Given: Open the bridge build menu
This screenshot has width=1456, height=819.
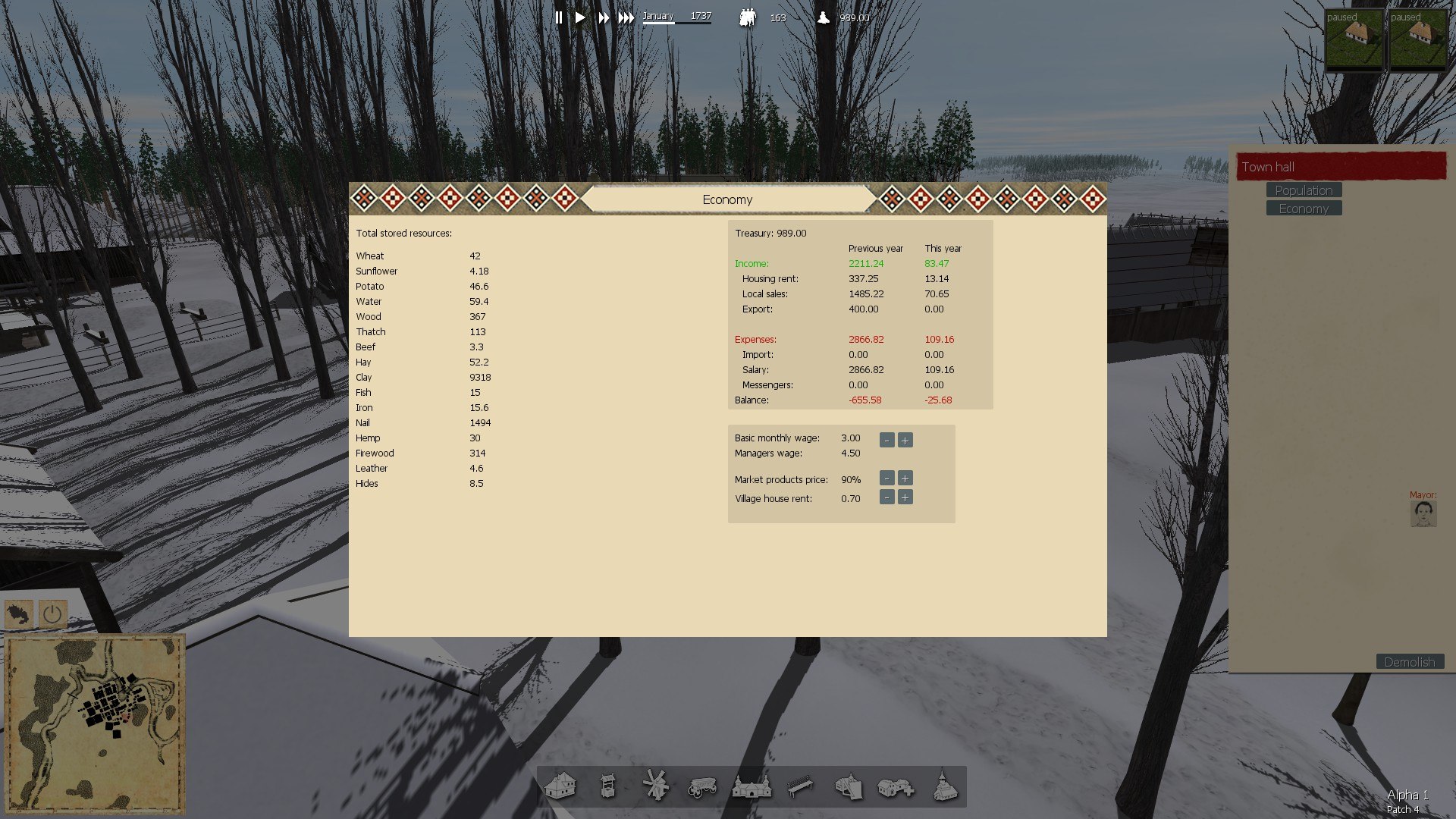Looking at the screenshot, I should pyautogui.click(x=800, y=786).
